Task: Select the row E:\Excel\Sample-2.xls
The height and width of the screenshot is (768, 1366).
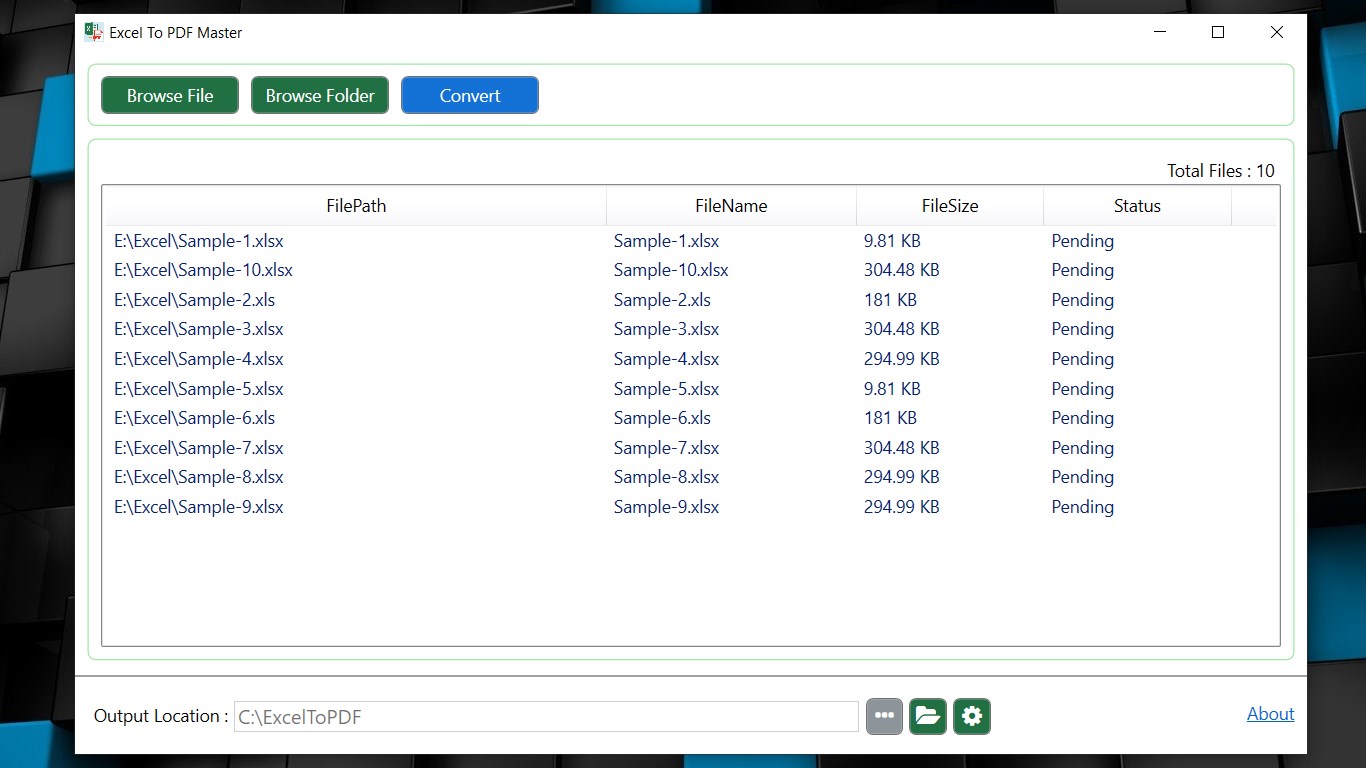Action: point(691,300)
